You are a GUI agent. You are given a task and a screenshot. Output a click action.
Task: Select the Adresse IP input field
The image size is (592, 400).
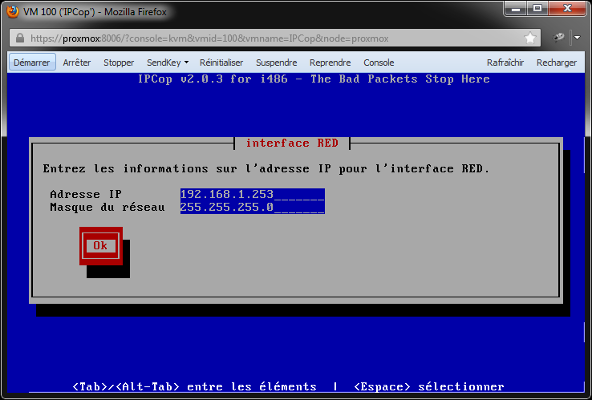pyautogui.click(x=252, y=194)
